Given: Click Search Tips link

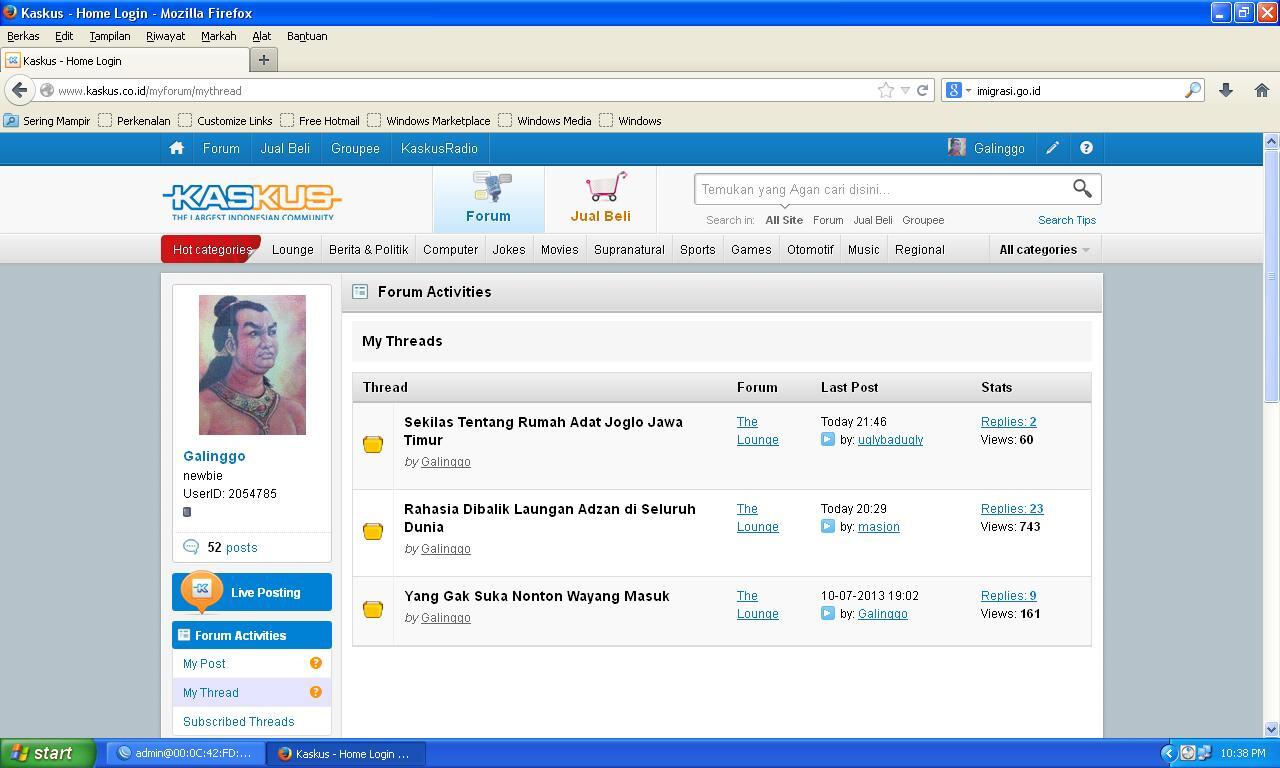Looking at the screenshot, I should click(x=1067, y=220).
